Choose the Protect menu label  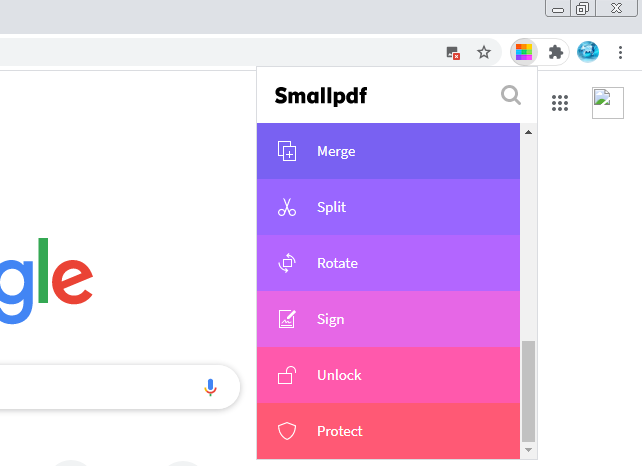tap(340, 431)
